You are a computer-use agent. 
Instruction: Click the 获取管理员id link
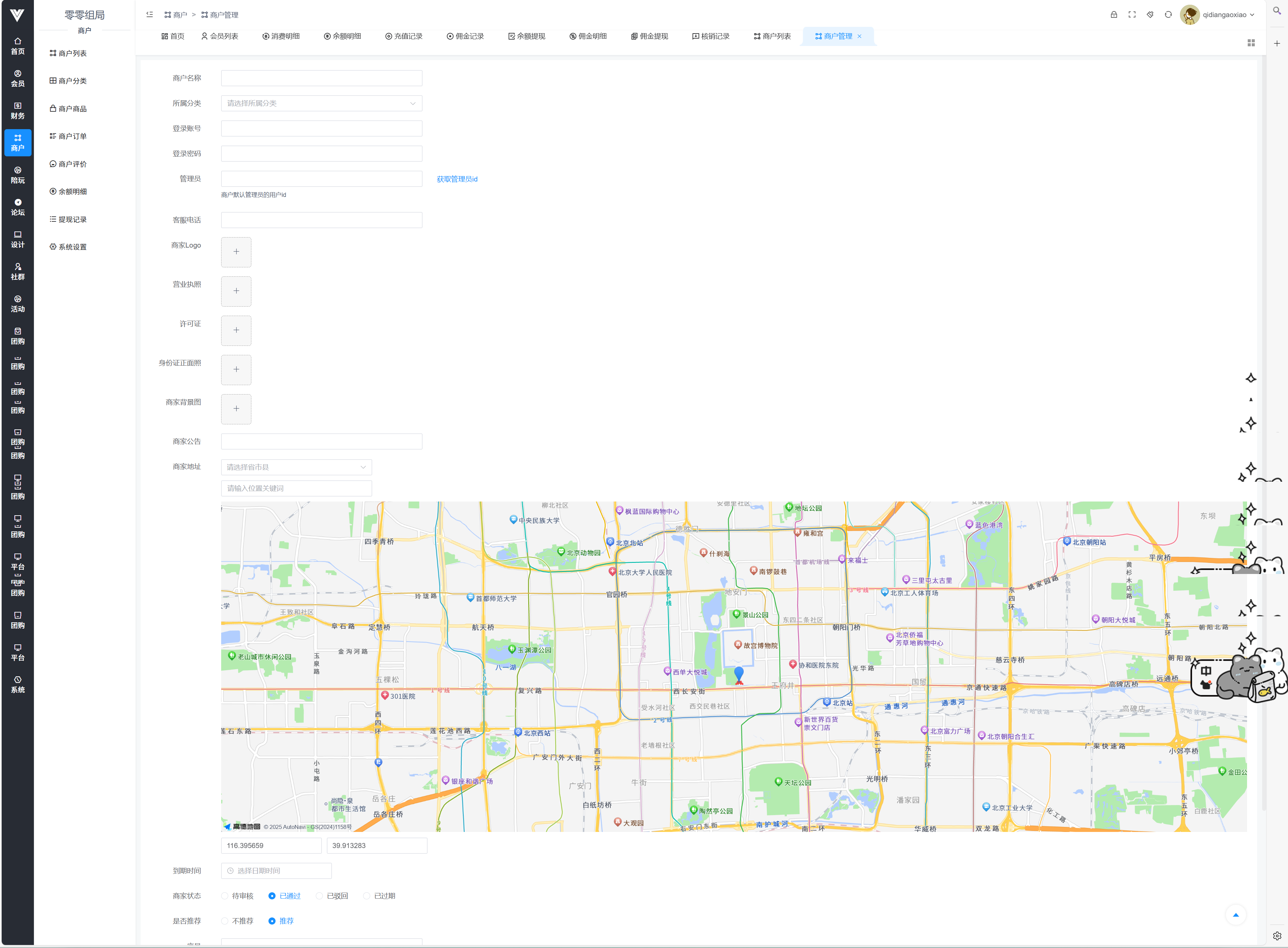click(x=457, y=179)
